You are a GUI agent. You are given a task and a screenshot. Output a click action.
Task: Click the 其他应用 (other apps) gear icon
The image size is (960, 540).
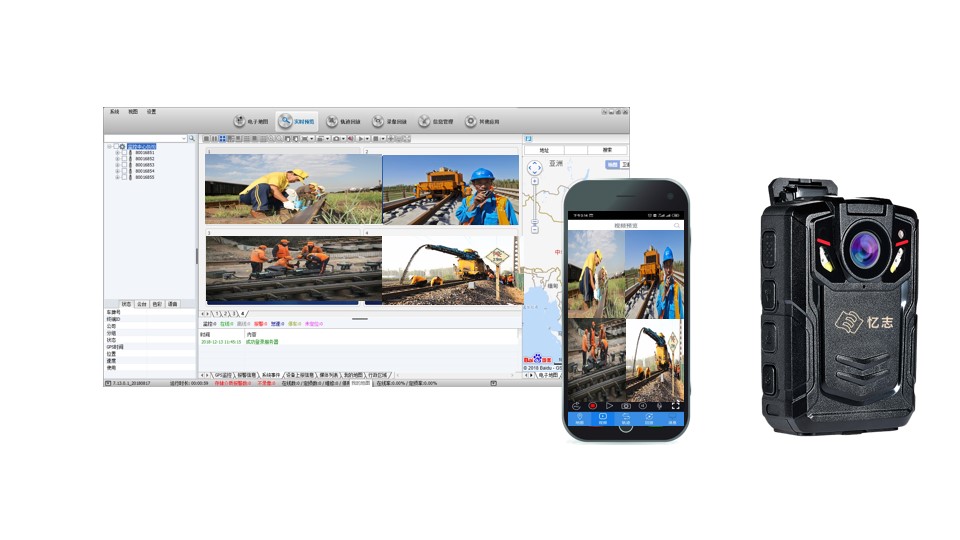(471, 121)
